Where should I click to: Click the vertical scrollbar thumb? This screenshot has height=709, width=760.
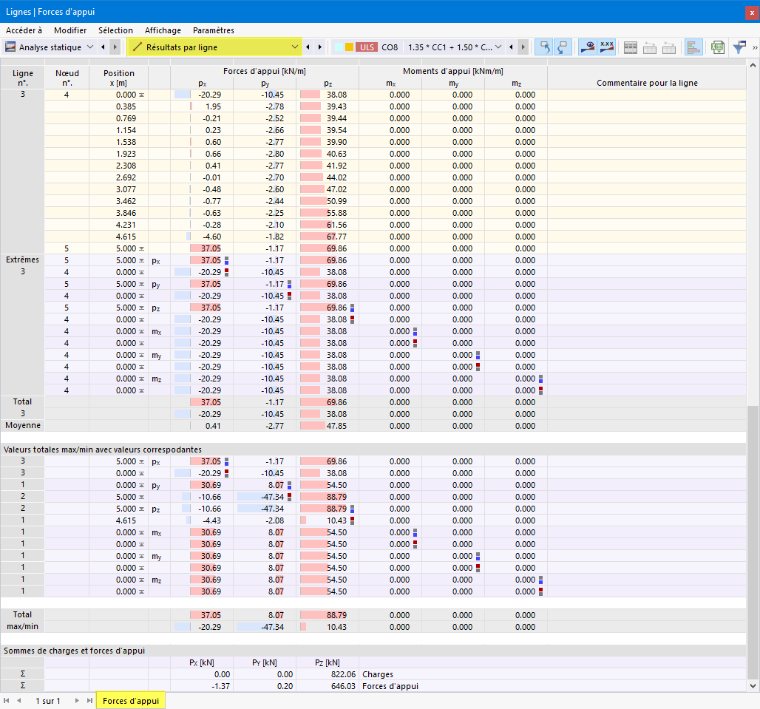pyautogui.click(x=753, y=542)
